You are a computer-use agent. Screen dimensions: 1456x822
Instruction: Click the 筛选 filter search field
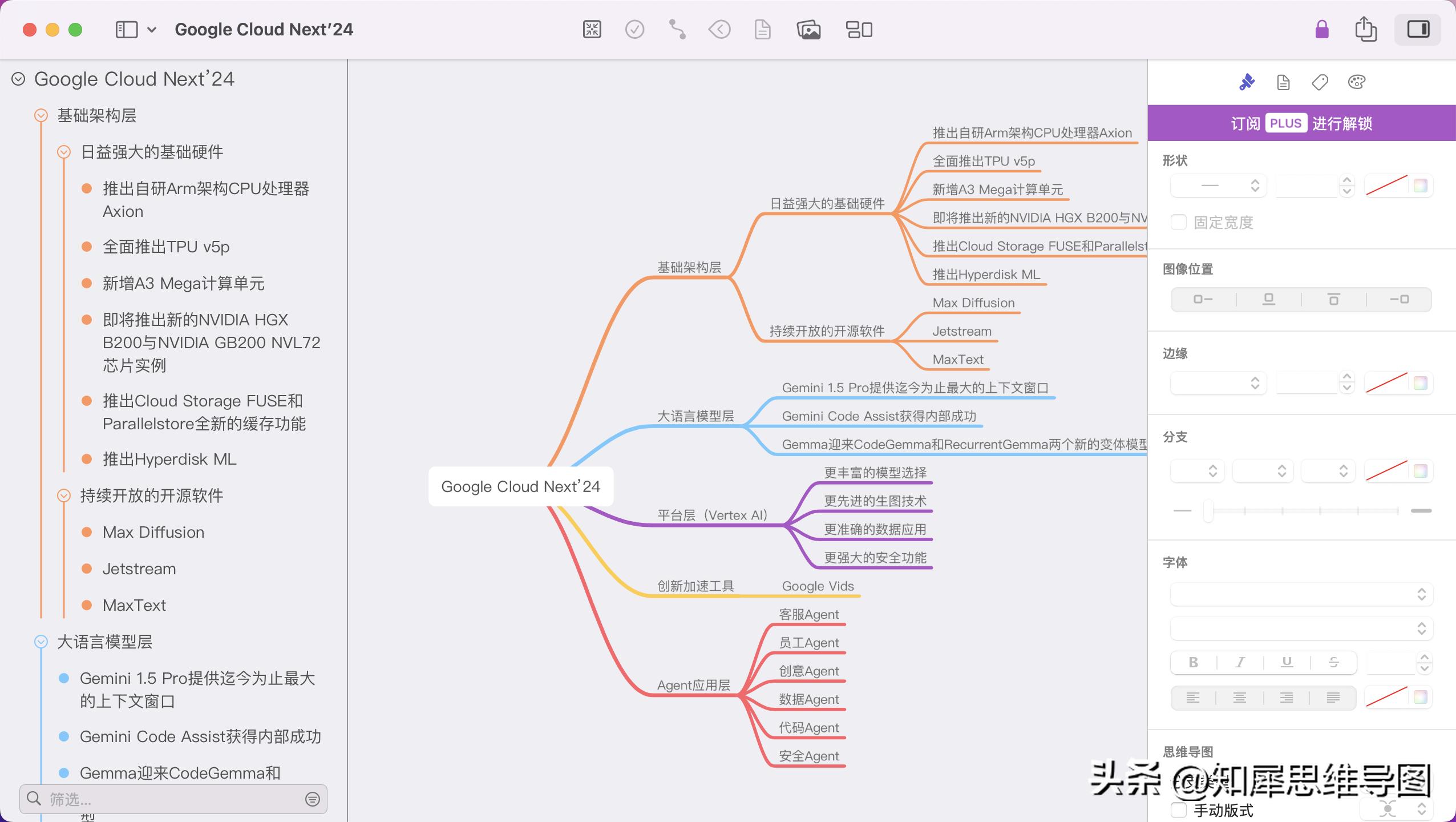coord(171,799)
